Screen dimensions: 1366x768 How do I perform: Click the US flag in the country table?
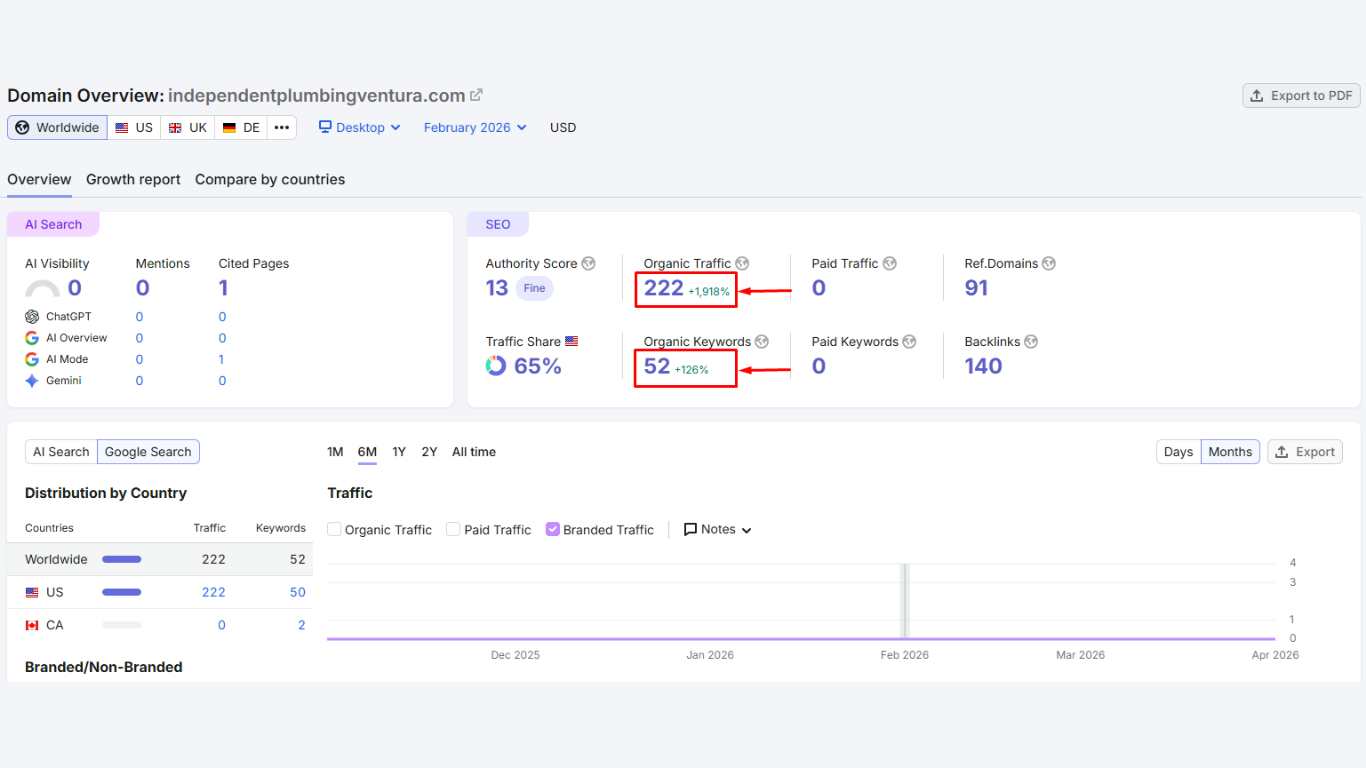[32, 593]
